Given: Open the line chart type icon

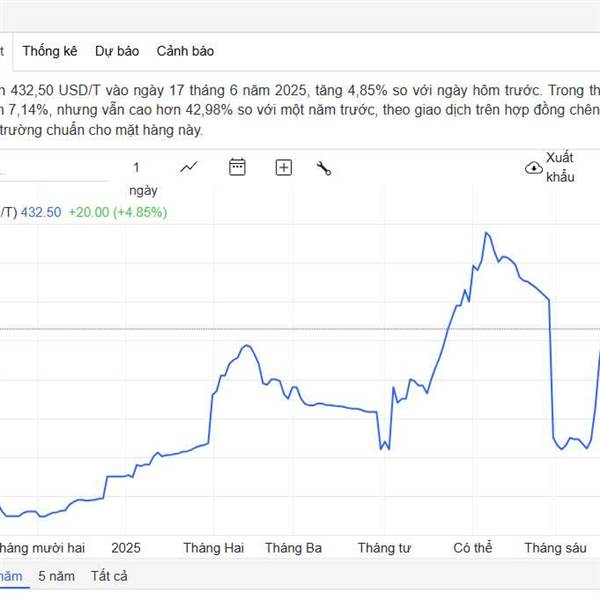Looking at the screenshot, I should pyautogui.click(x=189, y=167).
